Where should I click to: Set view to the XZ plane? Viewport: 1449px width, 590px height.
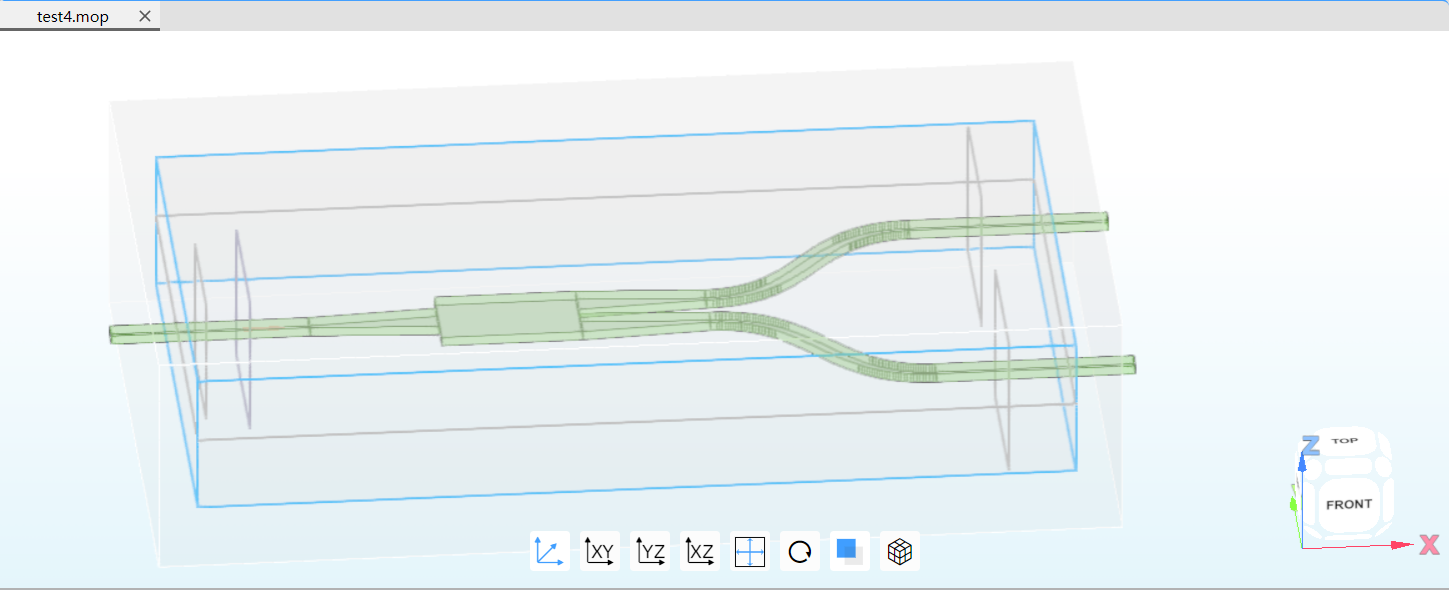(x=699, y=551)
